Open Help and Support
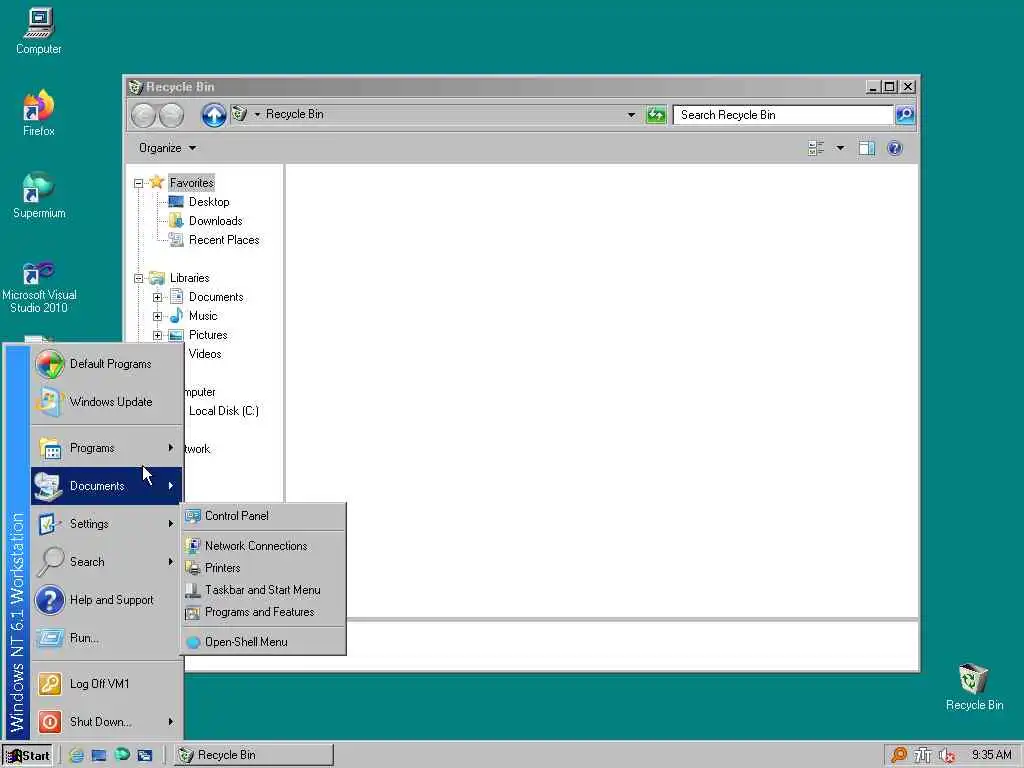1024x768 pixels. coord(106,600)
